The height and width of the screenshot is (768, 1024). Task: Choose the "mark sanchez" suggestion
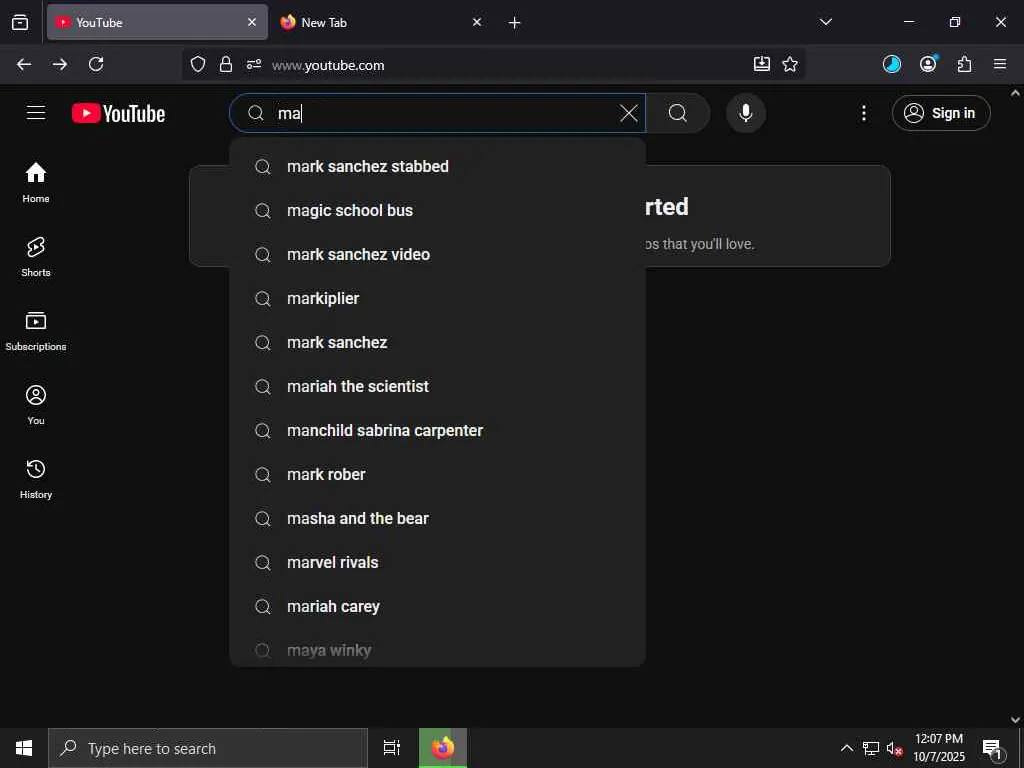(438, 342)
